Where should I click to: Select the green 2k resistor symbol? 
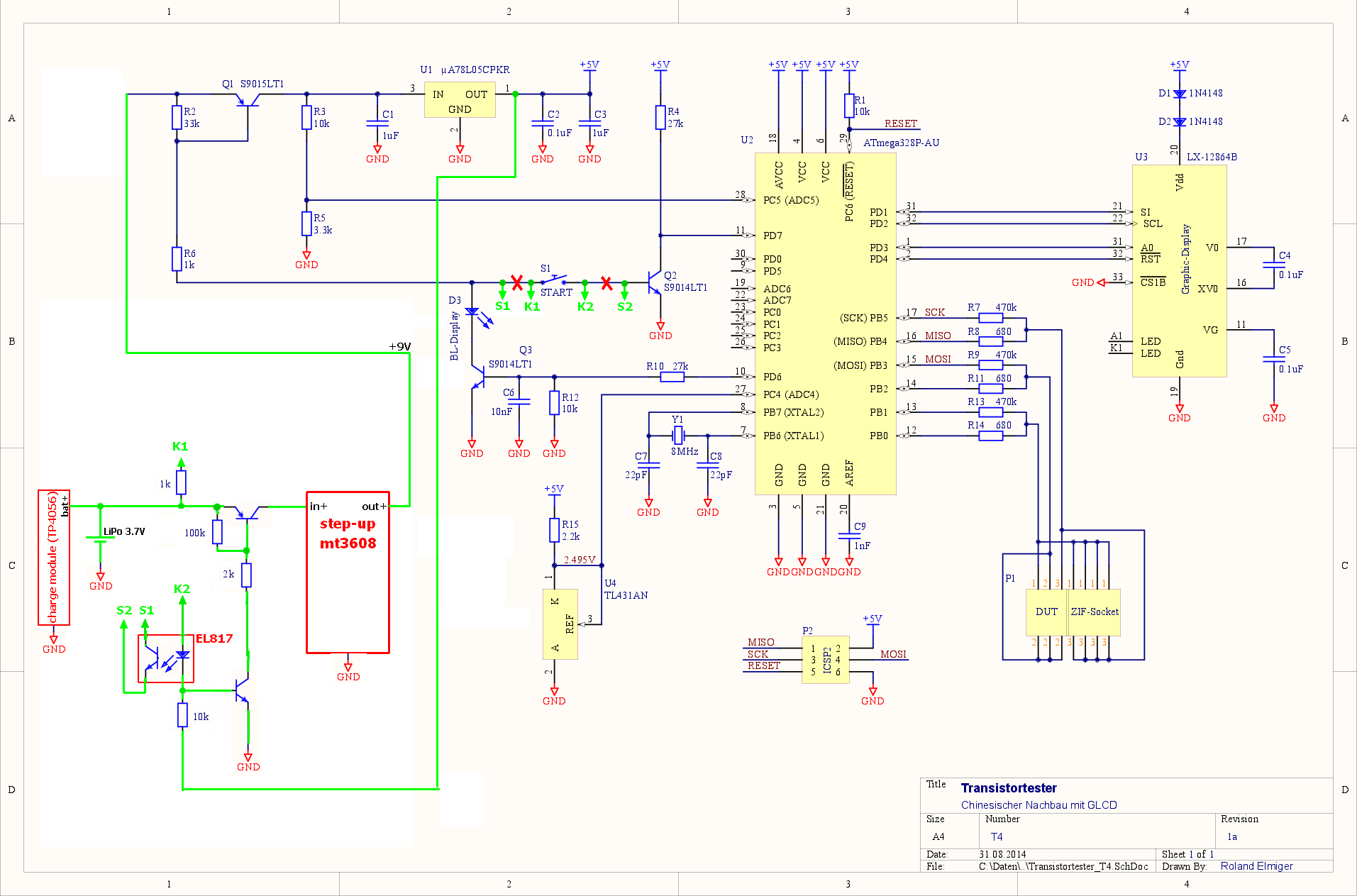tap(246, 575)
